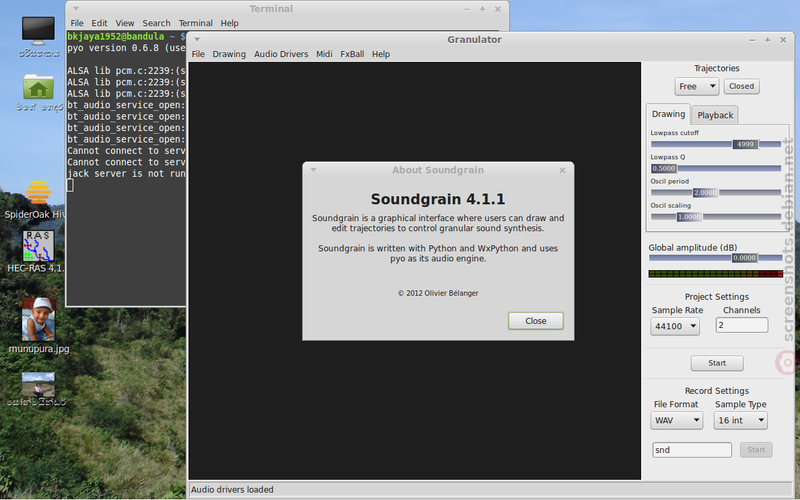Open Terminal window menu arrow in title bar
Screen dimensions: 800x500
tap(76, 9)
